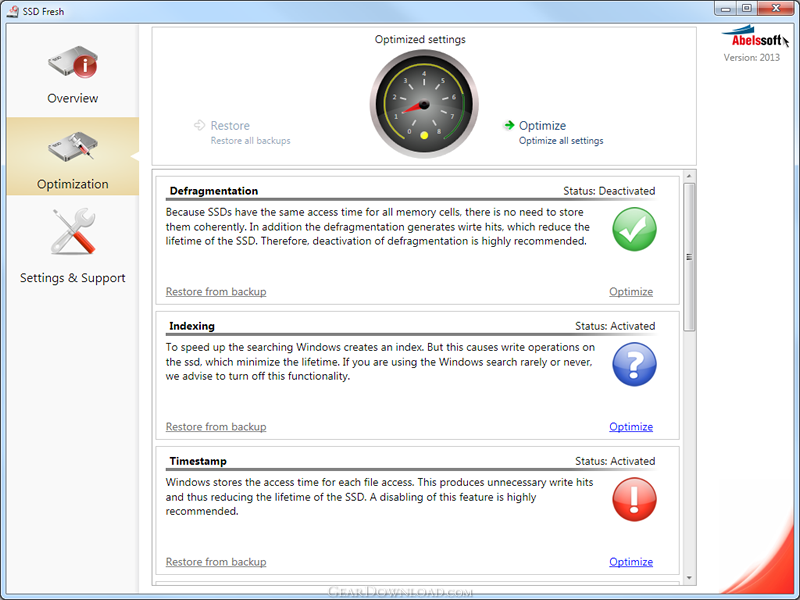Image resolution: width=800 pixels, height=600 pixels.
Task: Click Optimize link under Timestamp
Action: click(x=631, y=562)
